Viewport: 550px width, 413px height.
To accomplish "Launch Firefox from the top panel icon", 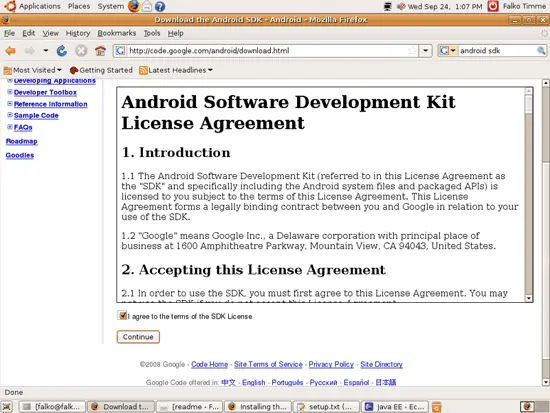I will (x=134, y=6).
